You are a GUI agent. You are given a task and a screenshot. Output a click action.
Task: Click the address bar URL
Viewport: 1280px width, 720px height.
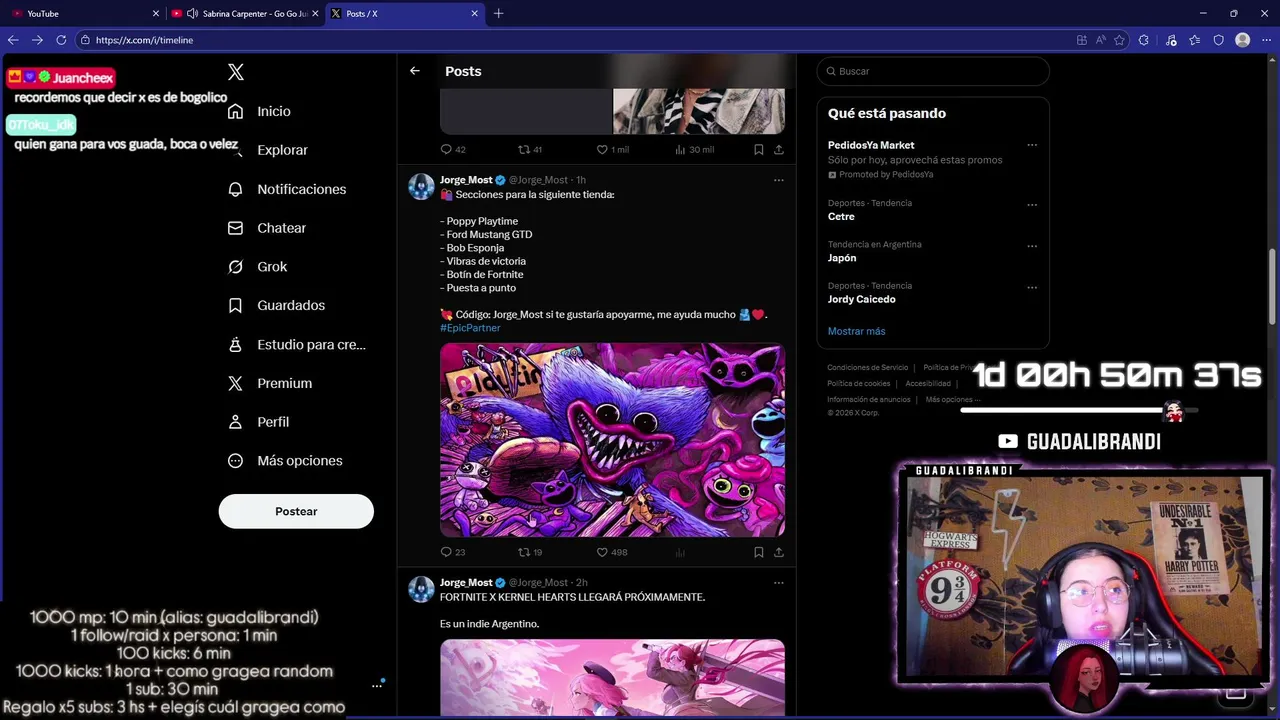pyautogui.click(x=144, y=40)
